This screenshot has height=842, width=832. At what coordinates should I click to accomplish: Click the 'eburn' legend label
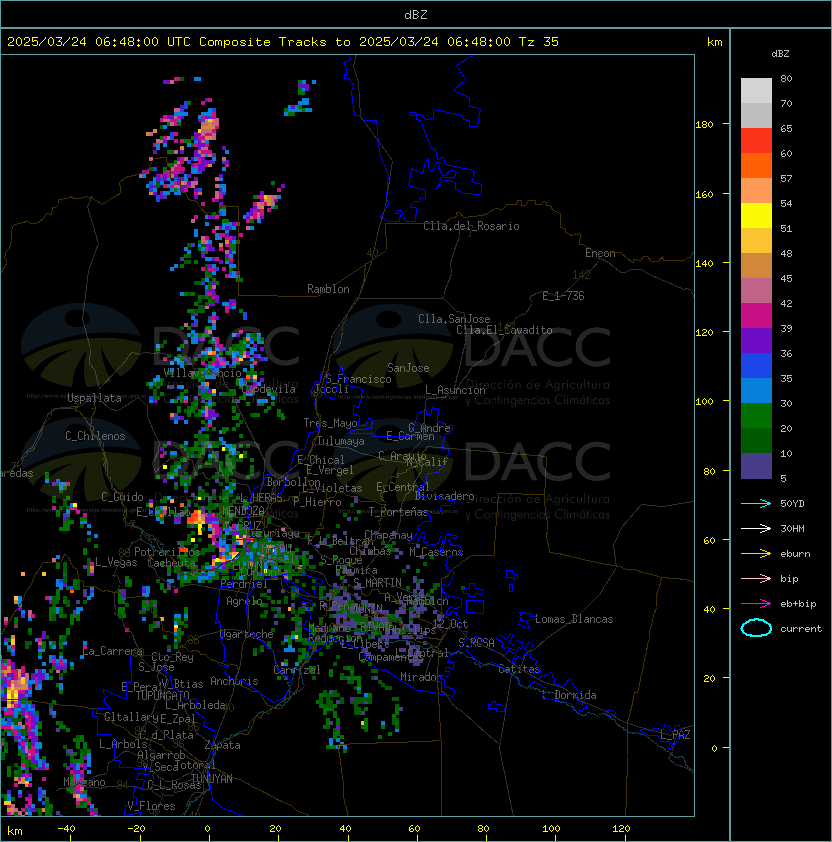(x=795, y=554)
